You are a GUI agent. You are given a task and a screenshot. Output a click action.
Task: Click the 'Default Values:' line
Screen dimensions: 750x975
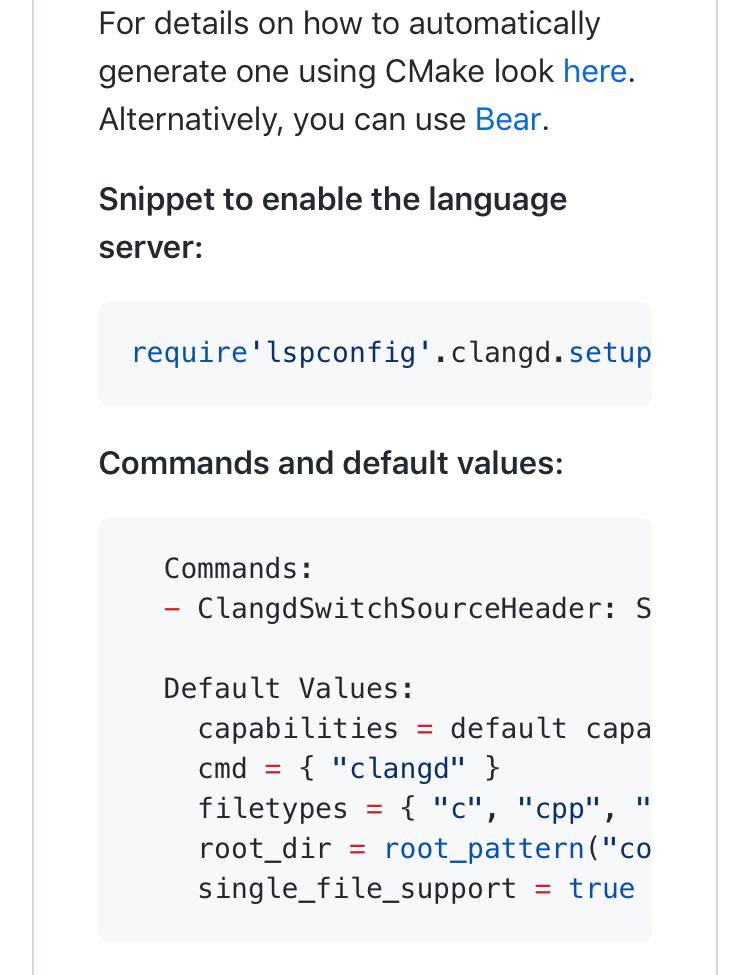(x=288, y=689)
